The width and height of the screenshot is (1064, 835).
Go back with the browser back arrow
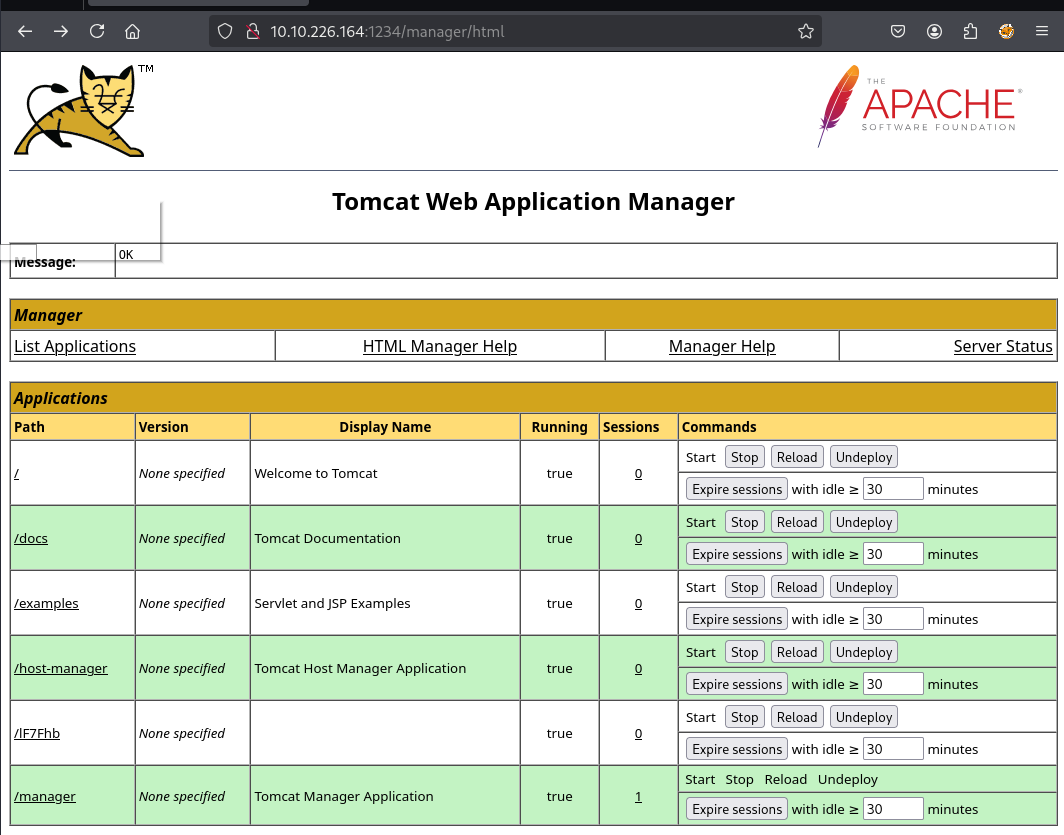coord(25,31)
